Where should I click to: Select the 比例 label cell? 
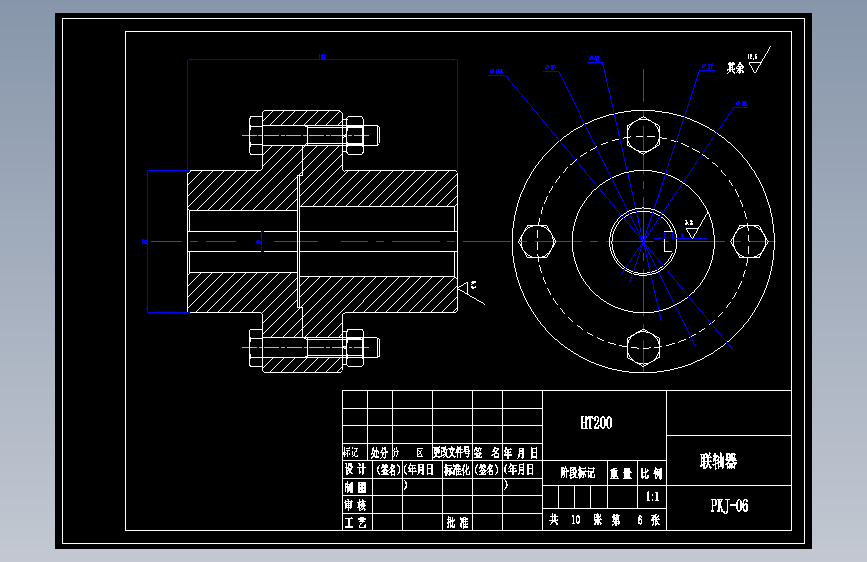click(652, 473)
